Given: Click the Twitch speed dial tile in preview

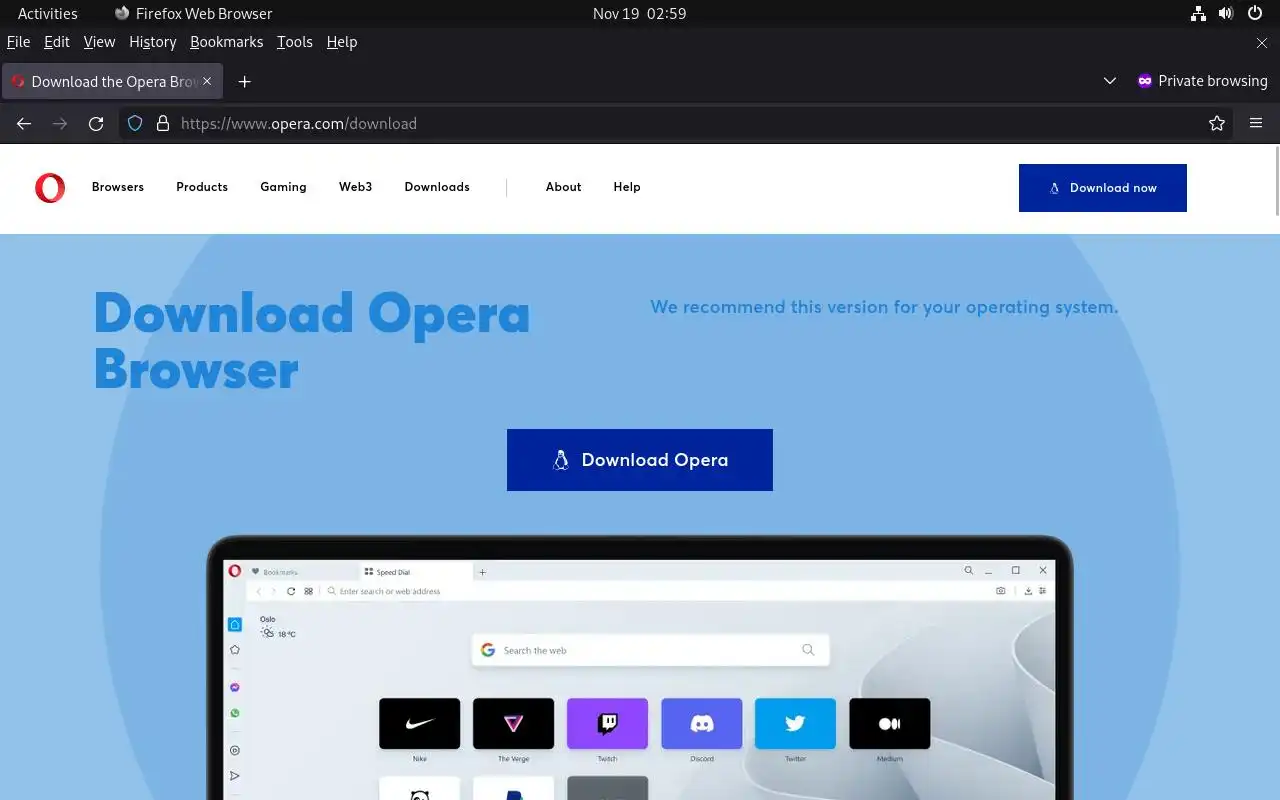Looking at the screenshot, I should point(608,723).
